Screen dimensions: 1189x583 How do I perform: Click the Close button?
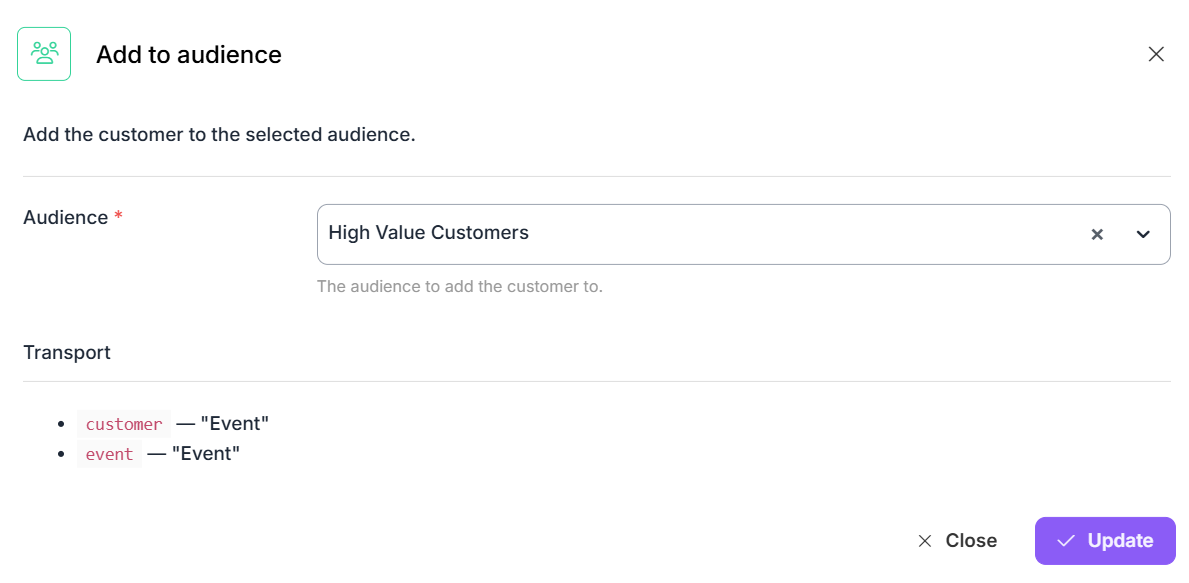coord(957,541)
